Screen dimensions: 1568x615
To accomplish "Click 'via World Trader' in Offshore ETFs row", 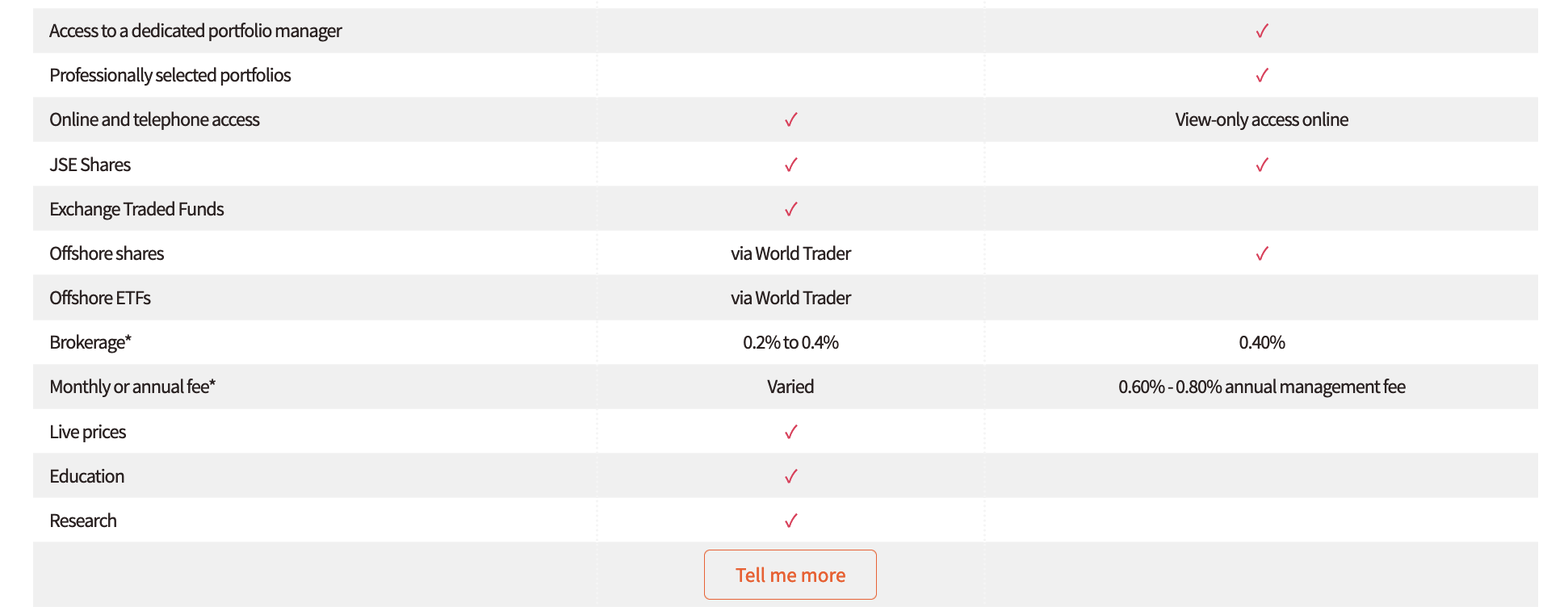I will click(x=790, y=298).
